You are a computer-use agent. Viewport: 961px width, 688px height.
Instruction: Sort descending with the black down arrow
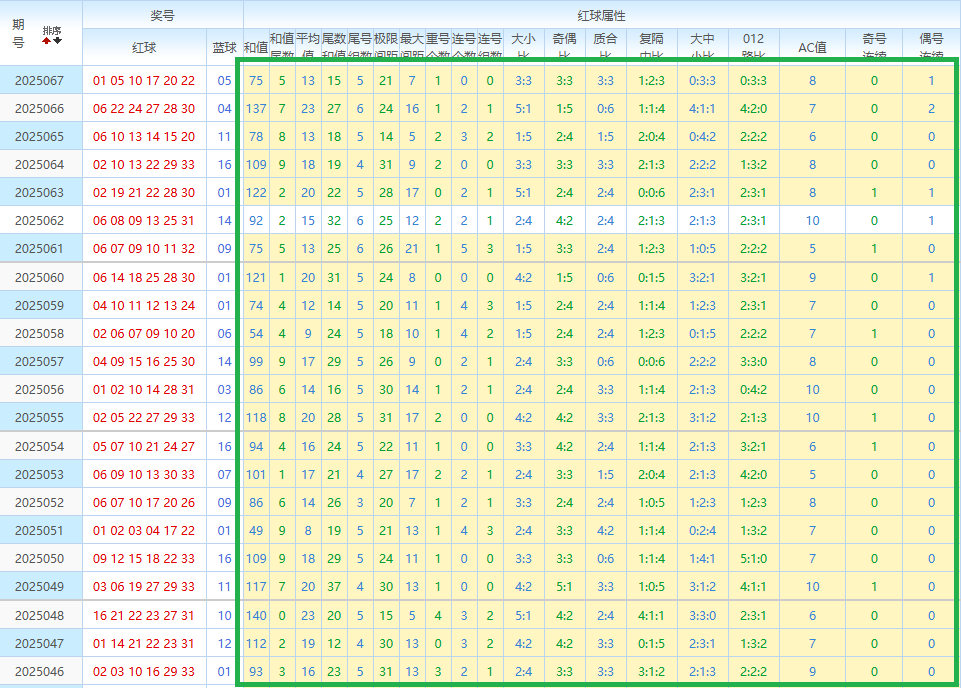(x=58, y=40)
